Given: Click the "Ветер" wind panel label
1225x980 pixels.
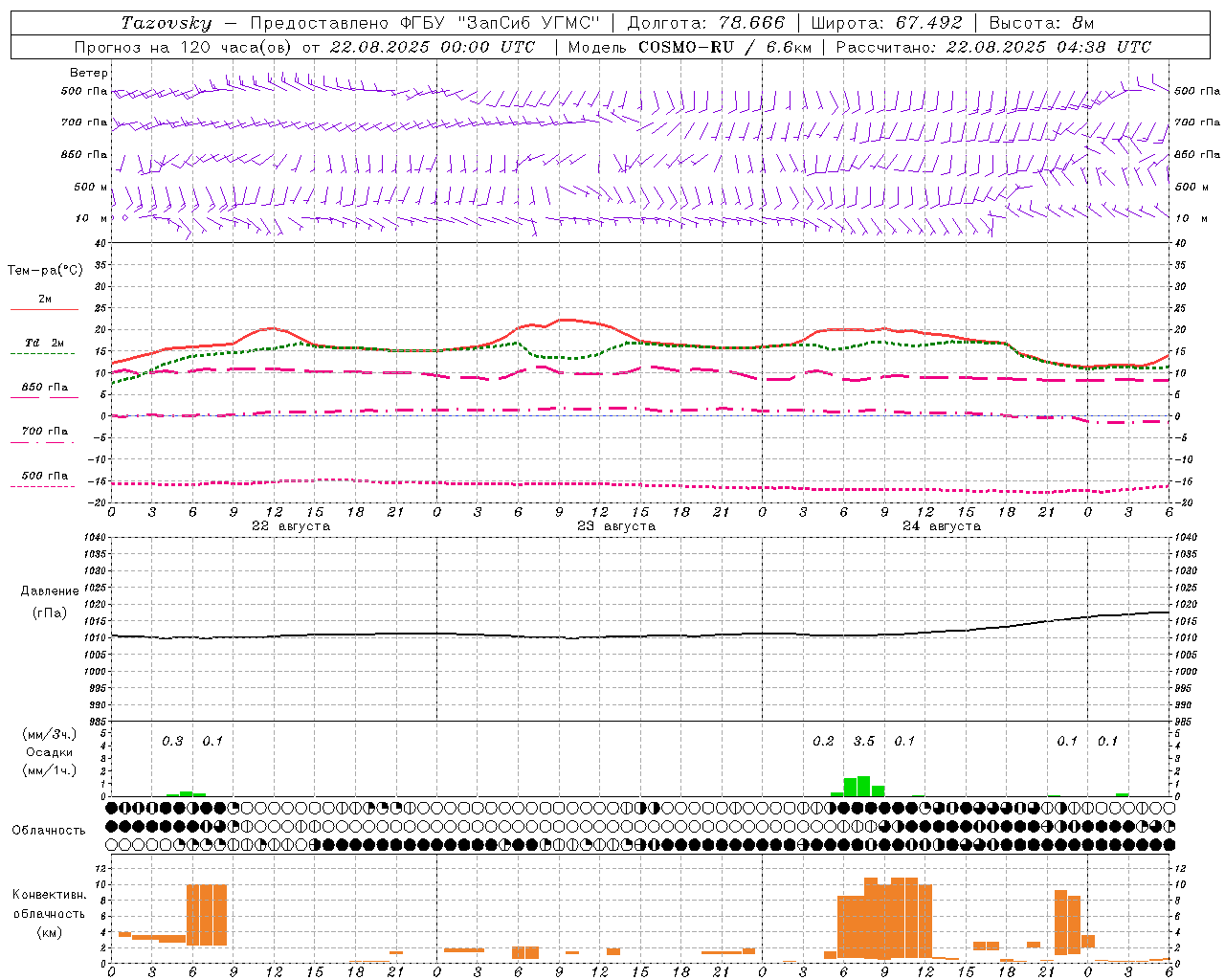Looking at the screenshot, I should coord(89,73).
